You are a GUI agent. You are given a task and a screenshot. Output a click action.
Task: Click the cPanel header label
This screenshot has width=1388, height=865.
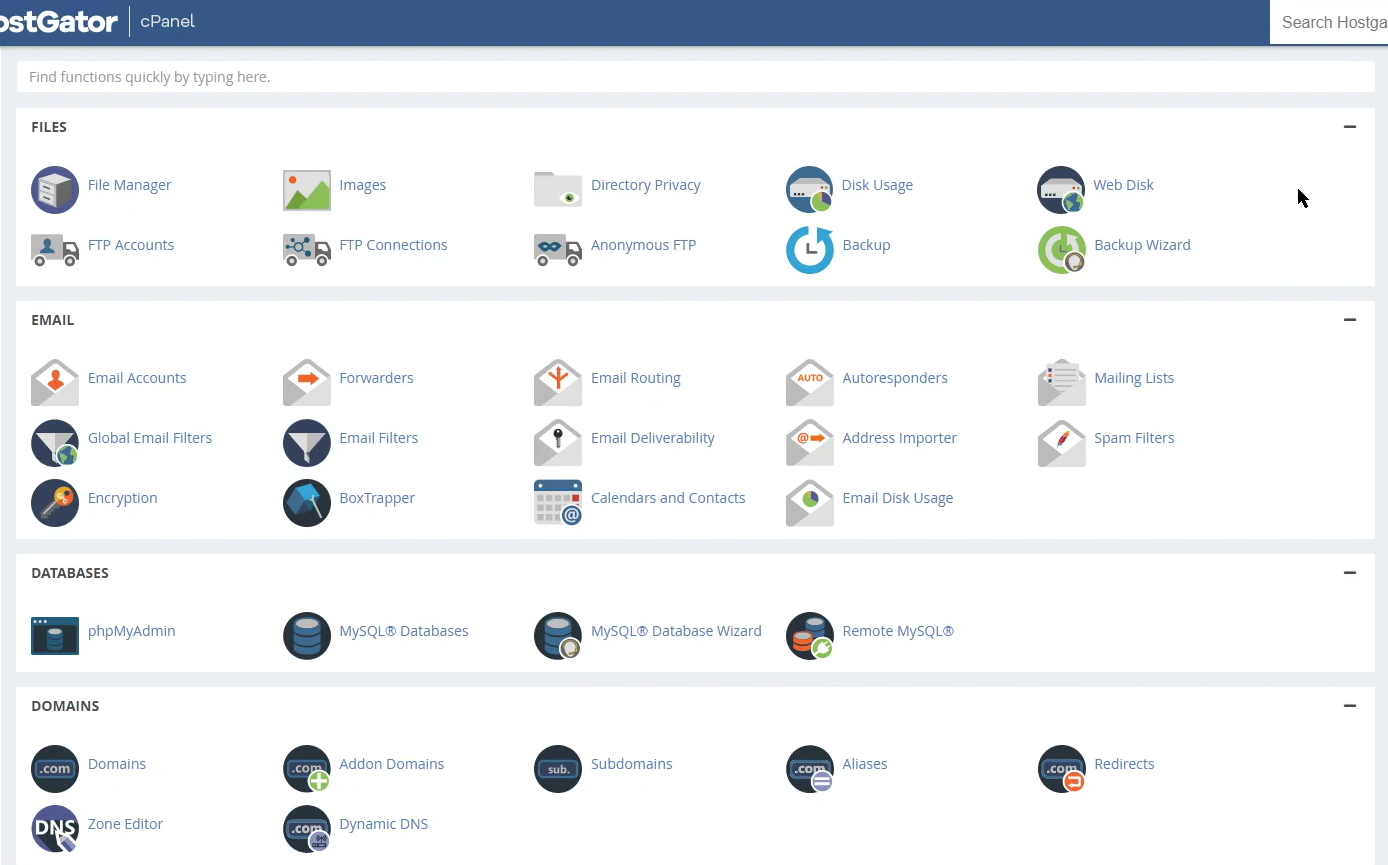[167, 21]
